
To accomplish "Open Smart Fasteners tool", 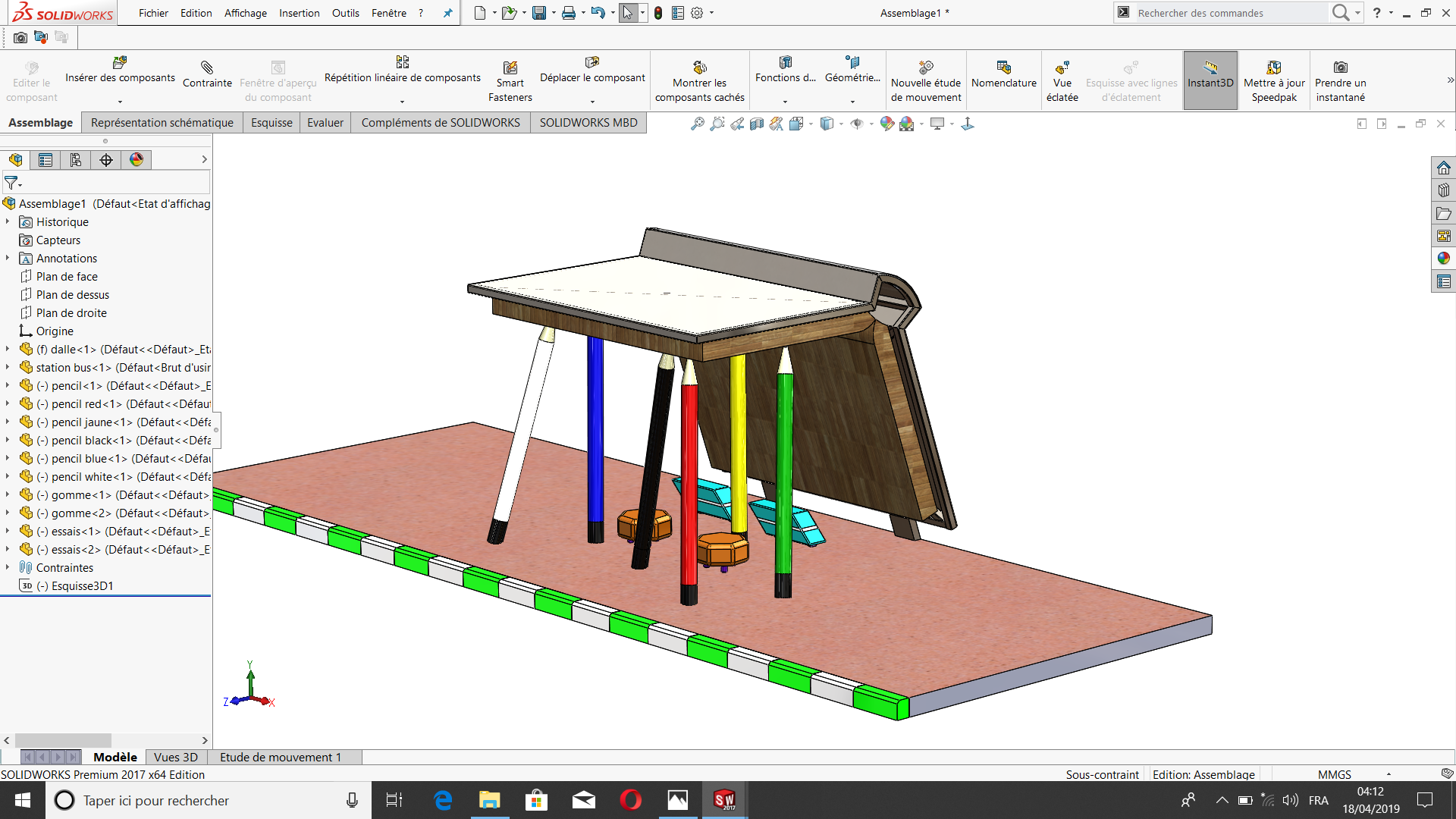I will (510, 68).
